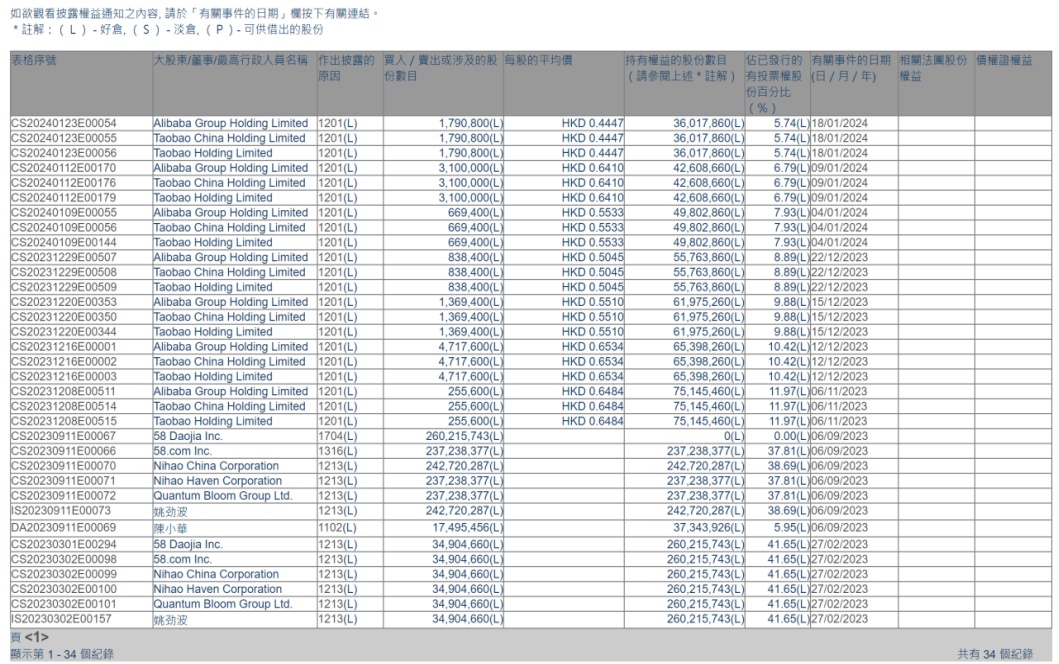Select form number IS20230911E00073
This screenshot has height=664, width=1059.
pos(61,511)
